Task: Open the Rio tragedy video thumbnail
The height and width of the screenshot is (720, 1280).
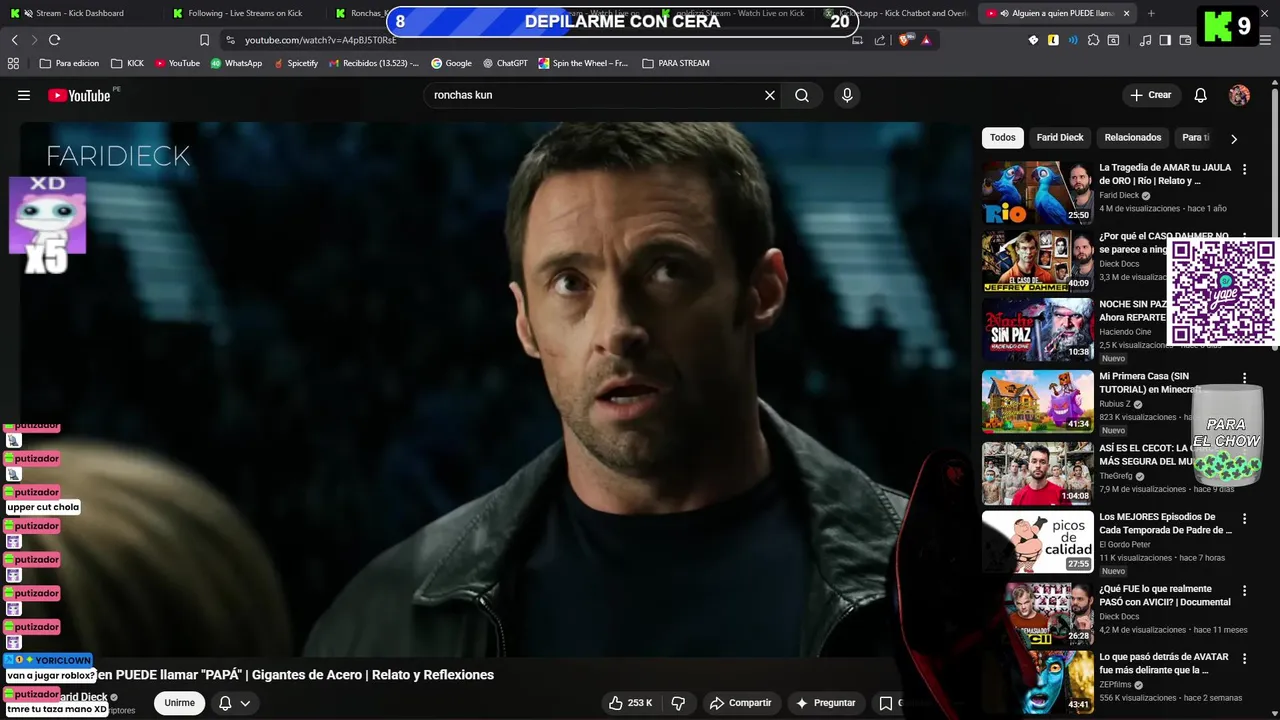Action: [x=1037, y=193]
